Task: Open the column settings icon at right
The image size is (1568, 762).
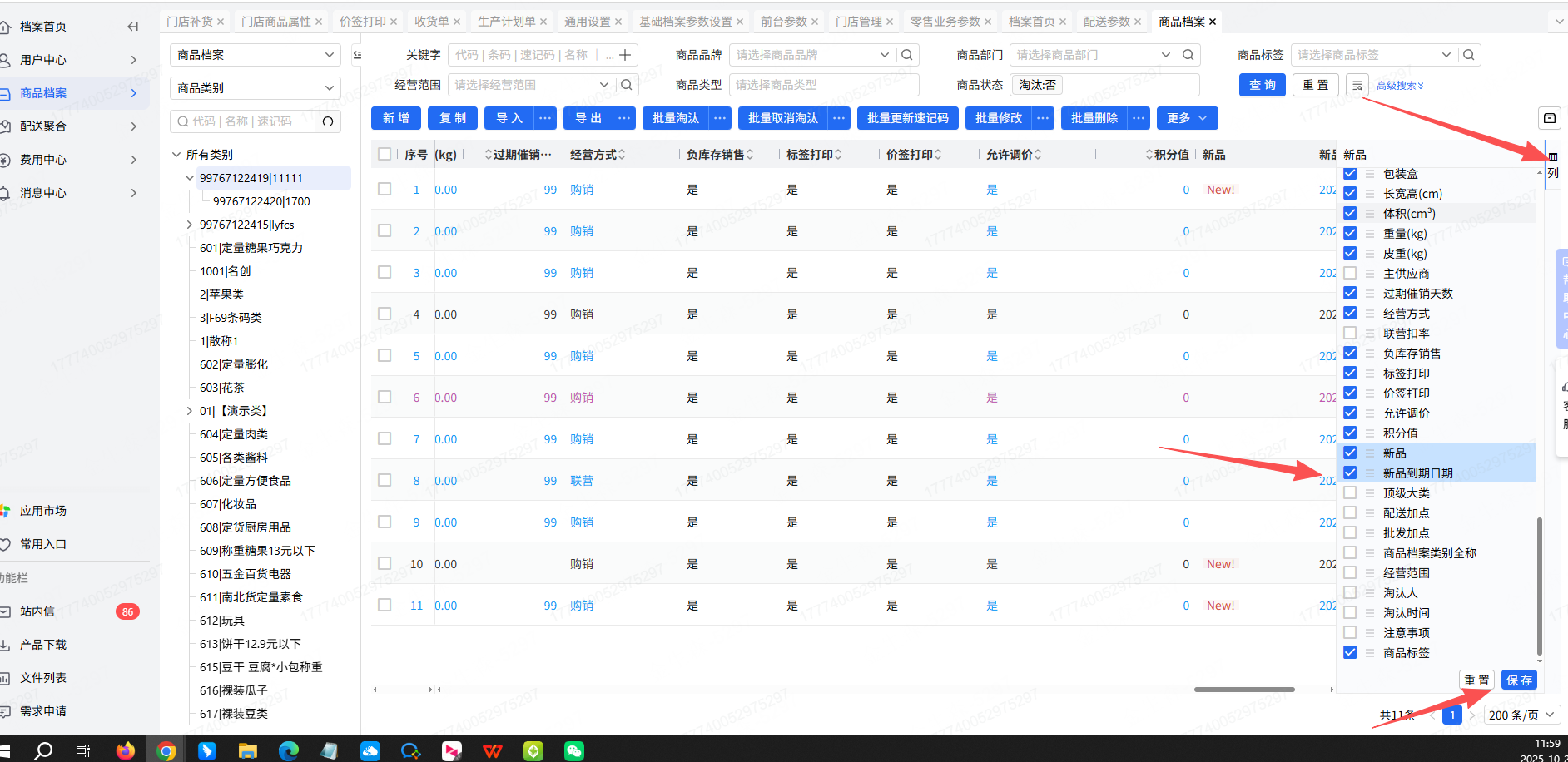Action: point(1553,156)
